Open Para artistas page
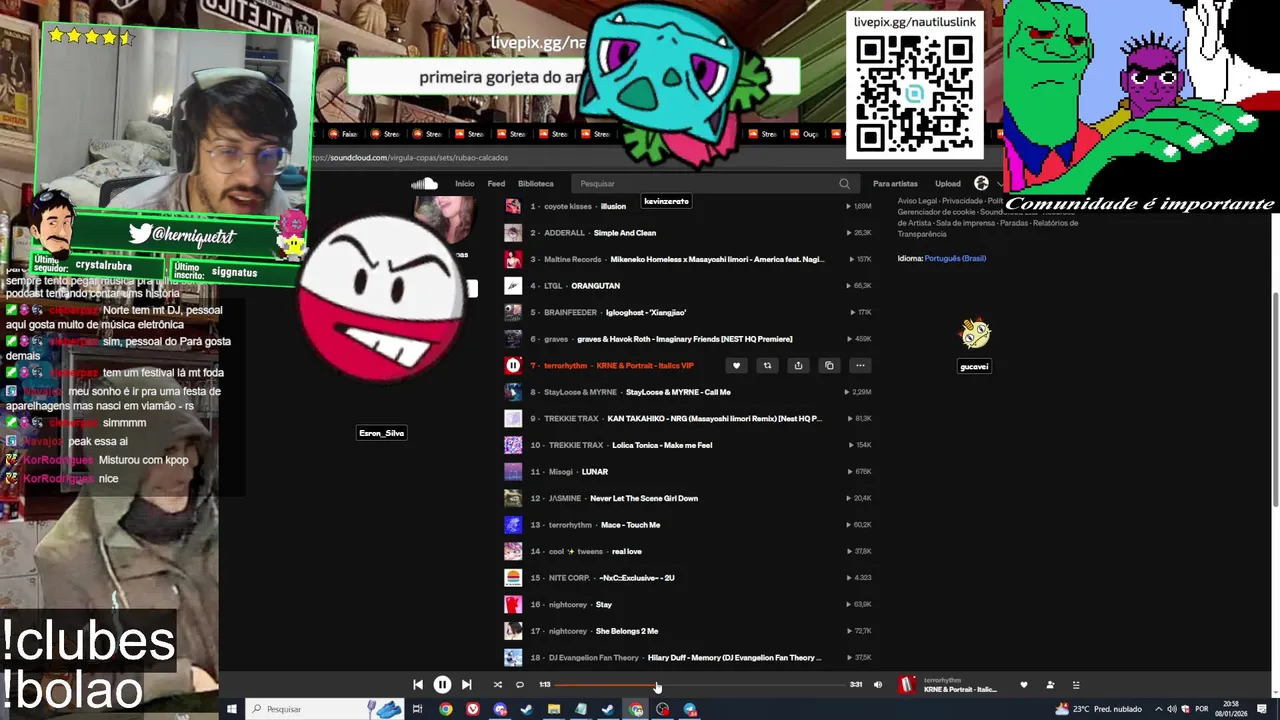This screenshot has height=720, width=1280. pos(895,184)
